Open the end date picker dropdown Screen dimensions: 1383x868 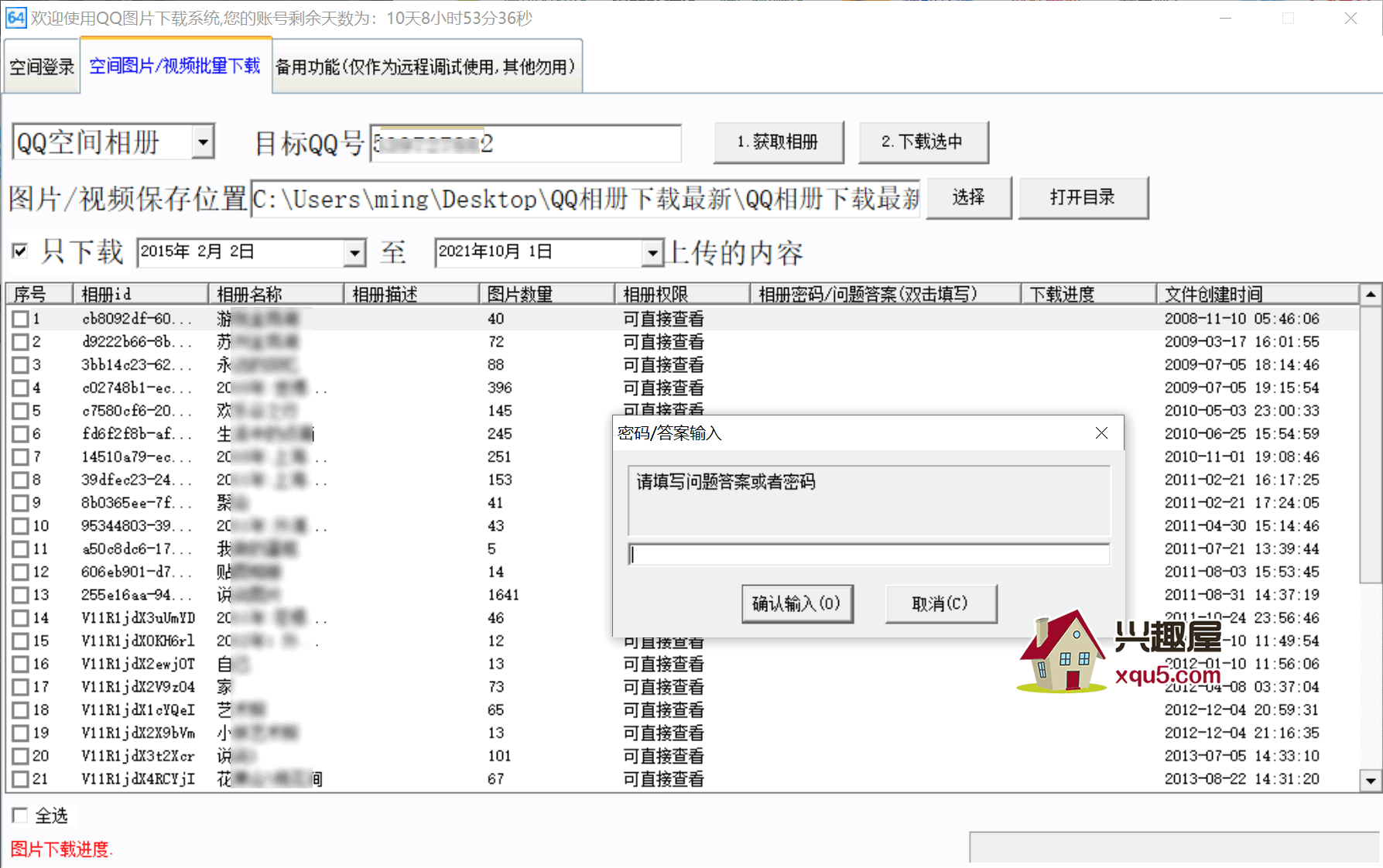pyautogui.click(x=652, y=252)
